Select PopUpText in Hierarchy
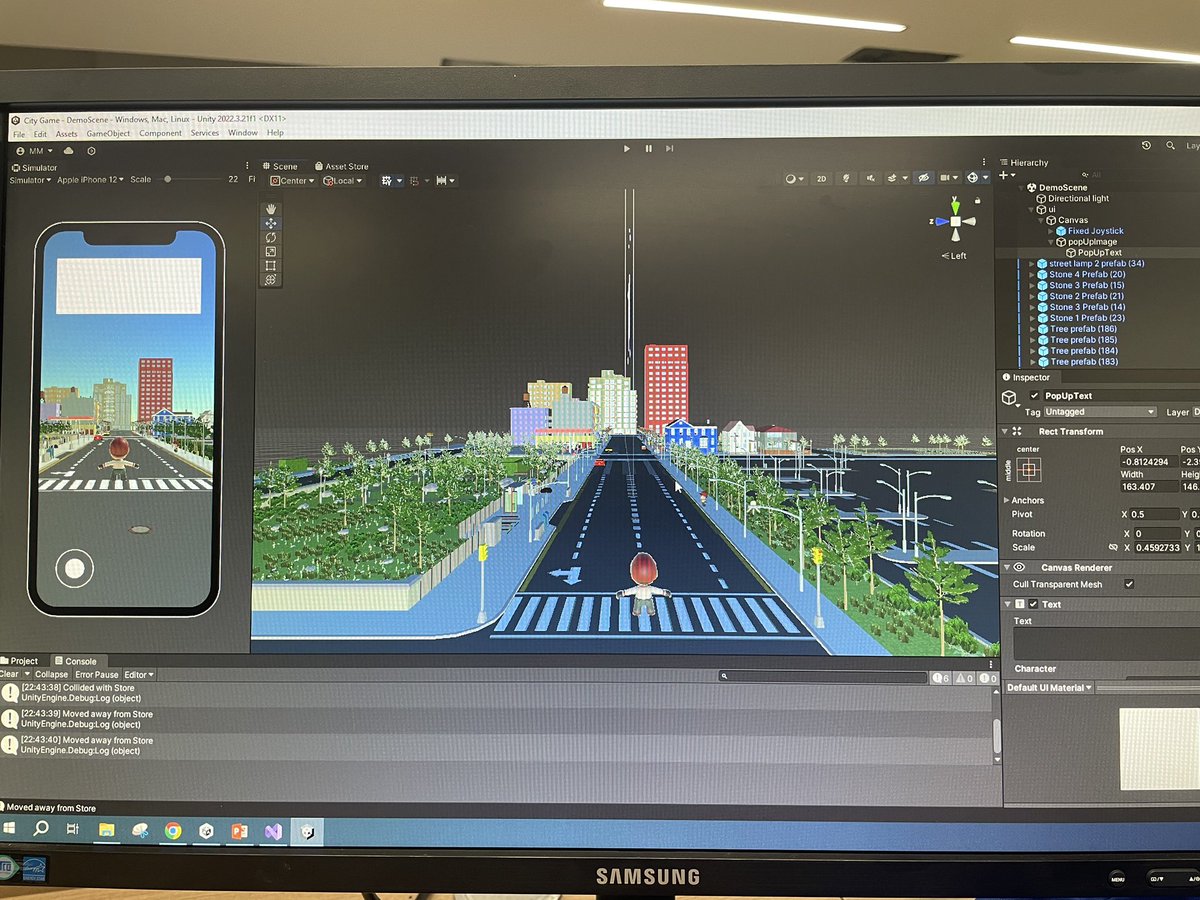This screenshot has width=1200, height=900. (x=1100, y=252)
